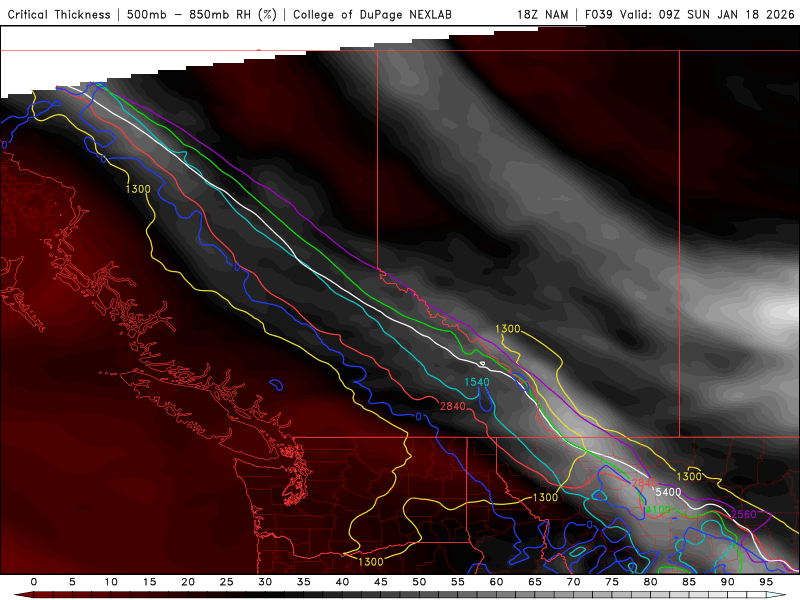Click the colorbar tick label 65
Viewport: 800px width, 600px height.
tap(535, 582)
